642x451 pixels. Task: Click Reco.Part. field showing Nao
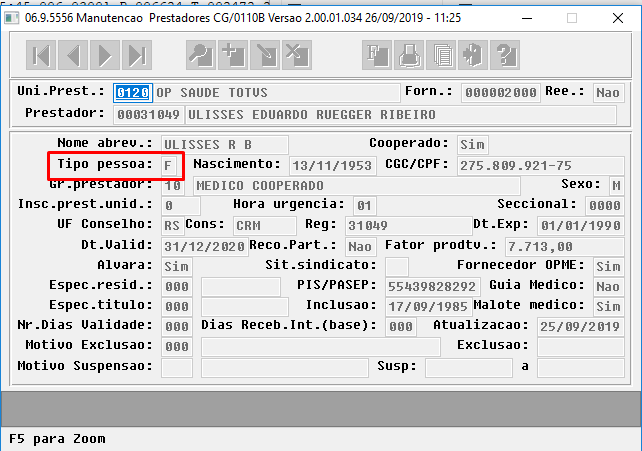(x=360, y=247)
